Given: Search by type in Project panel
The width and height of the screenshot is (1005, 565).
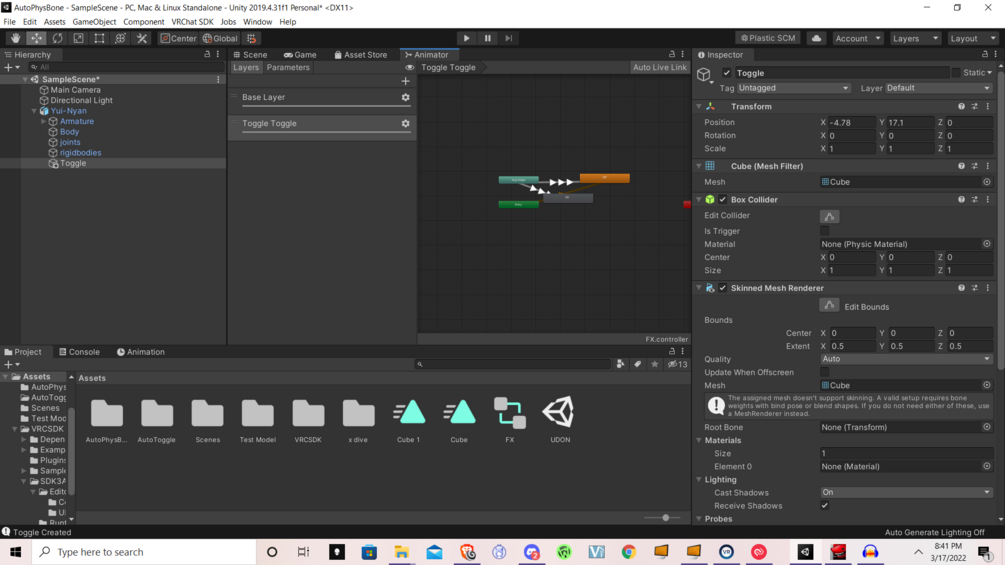Looking at the screenshot, I should (x=620, y=364).
